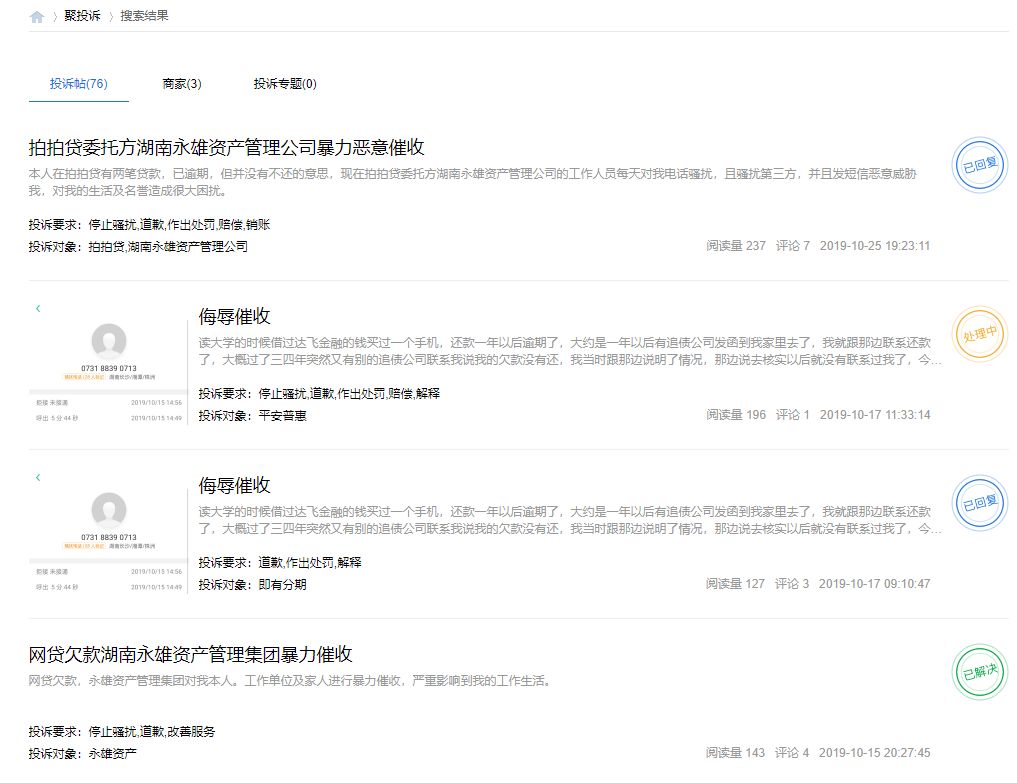Click complaint target 即有分期
This screenshot has height=783, width=1017.
click(x=282, y=584)
